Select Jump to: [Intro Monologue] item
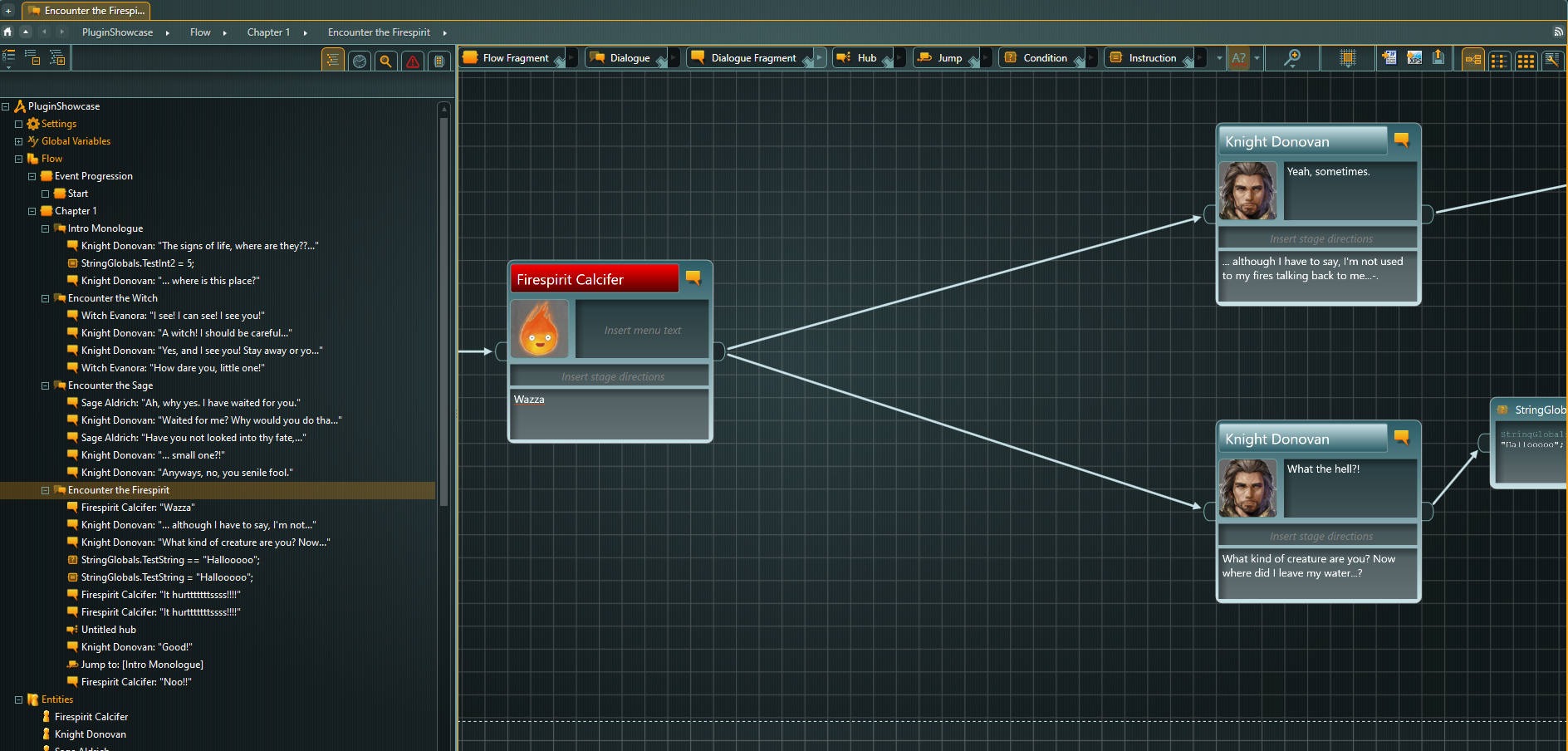The height and width of the screenshot is (751, 1568). pyautogui.click(x=141, y=665)
